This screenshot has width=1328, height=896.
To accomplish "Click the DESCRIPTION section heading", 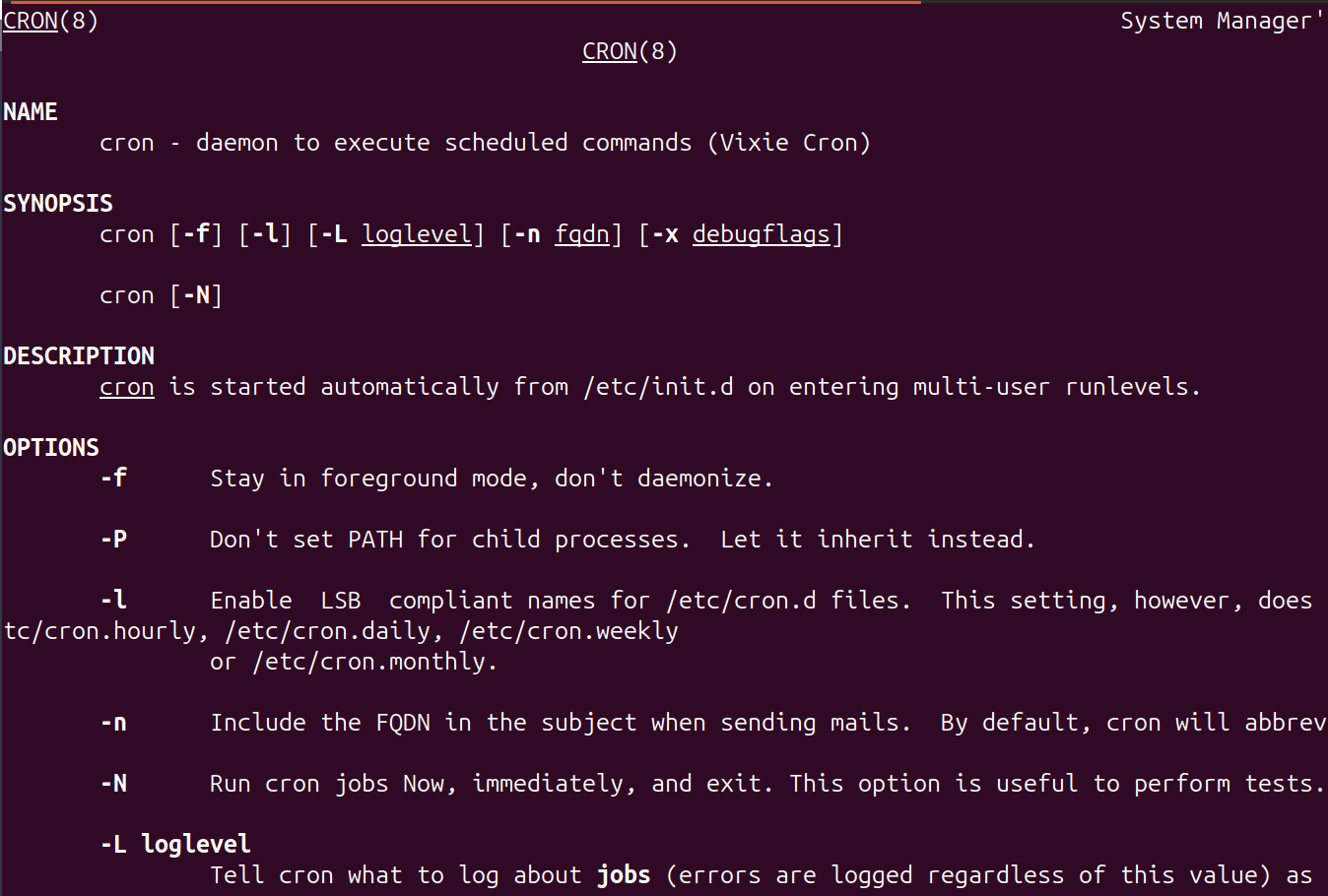I will pos(79,356).
